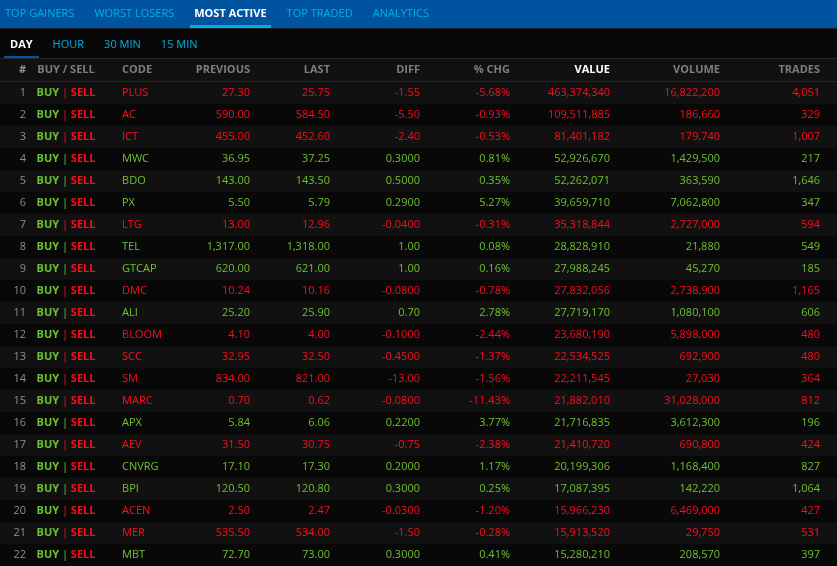The image size is (837, 566).
Task: Click Buy for AC
Action: tap(48, 114)
